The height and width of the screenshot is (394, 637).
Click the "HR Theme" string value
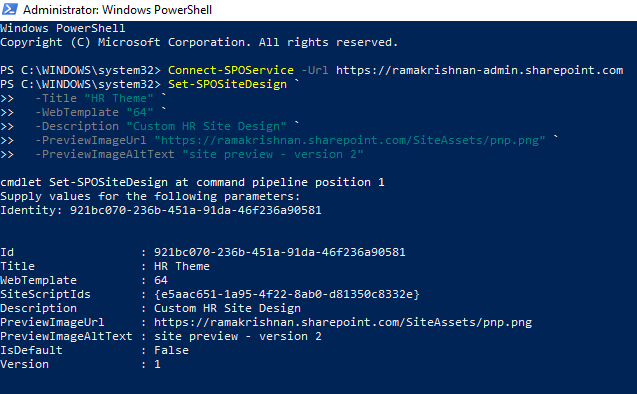tap(119, 98)
